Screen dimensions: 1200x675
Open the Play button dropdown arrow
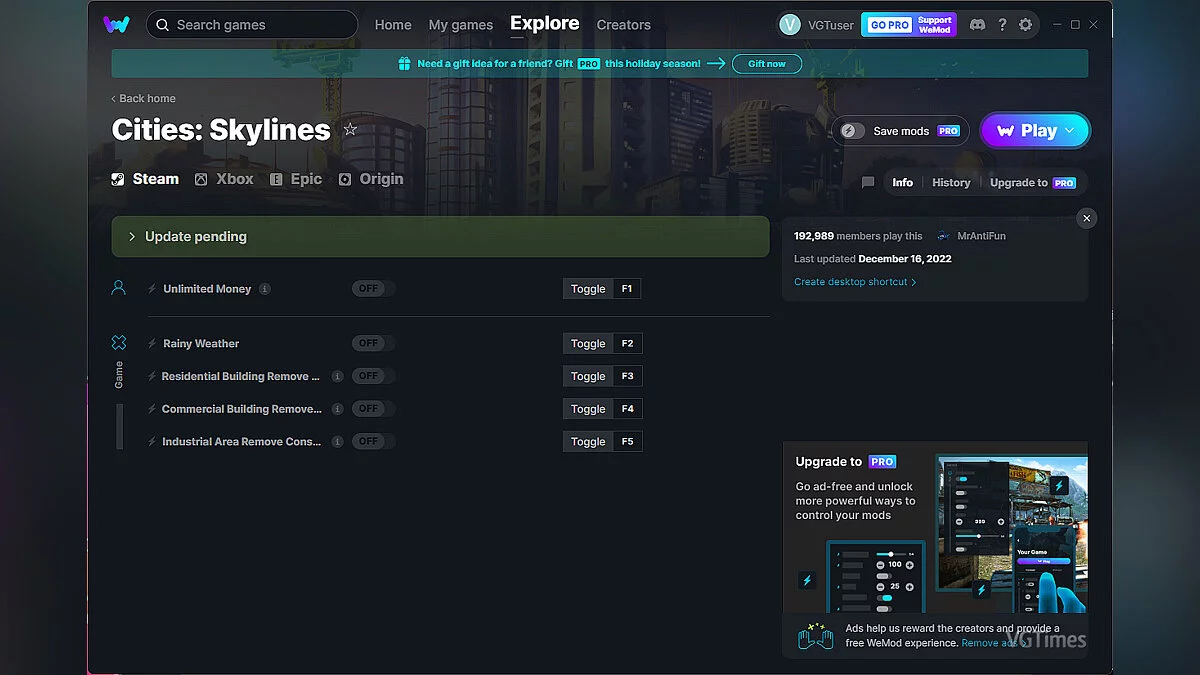pyautogui.click(x=1070, y=130)
